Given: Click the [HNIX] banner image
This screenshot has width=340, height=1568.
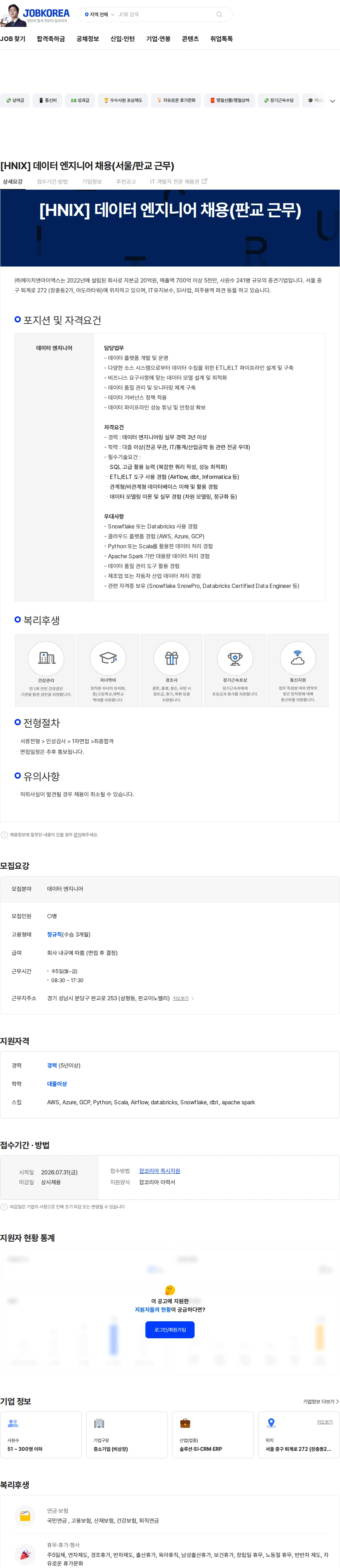Looking at the screenshot, I should click(170, 228).
